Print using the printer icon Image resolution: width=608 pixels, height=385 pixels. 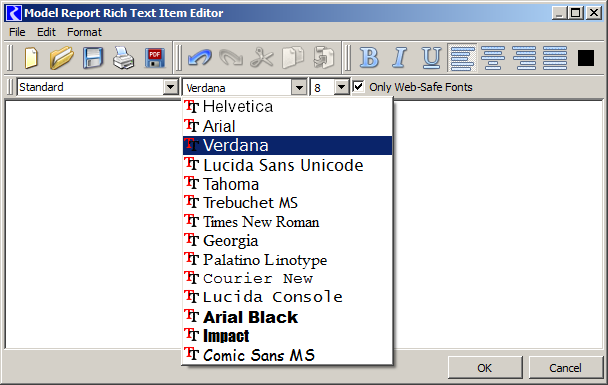123,58
